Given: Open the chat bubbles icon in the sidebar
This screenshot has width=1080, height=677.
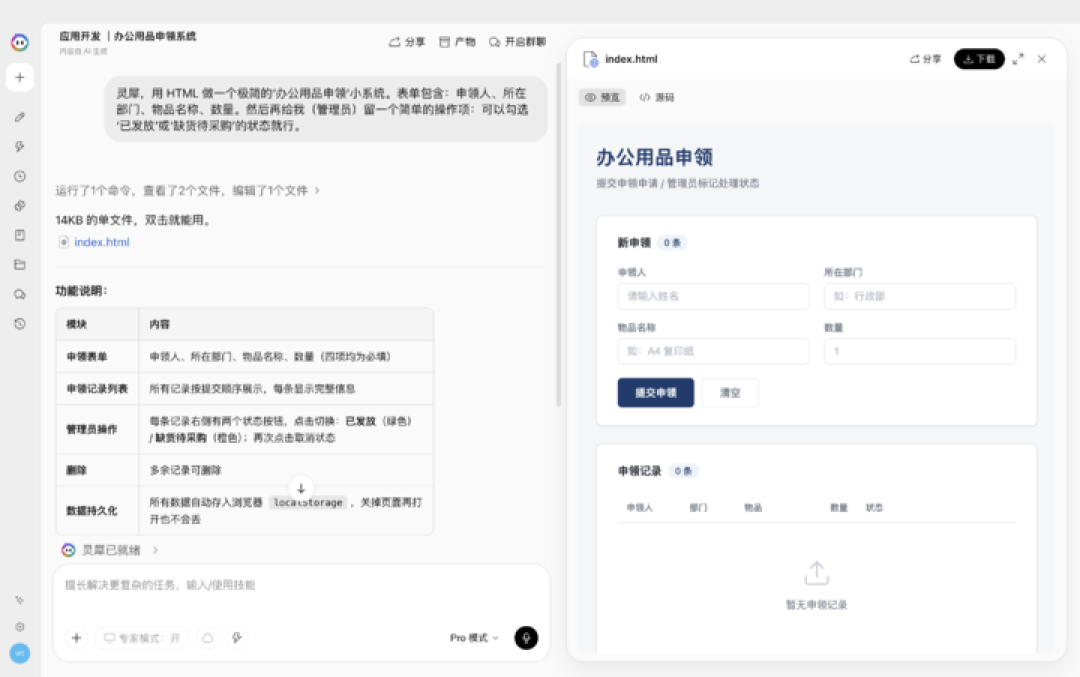Looking at the screenshot, I should click(20, 294).
